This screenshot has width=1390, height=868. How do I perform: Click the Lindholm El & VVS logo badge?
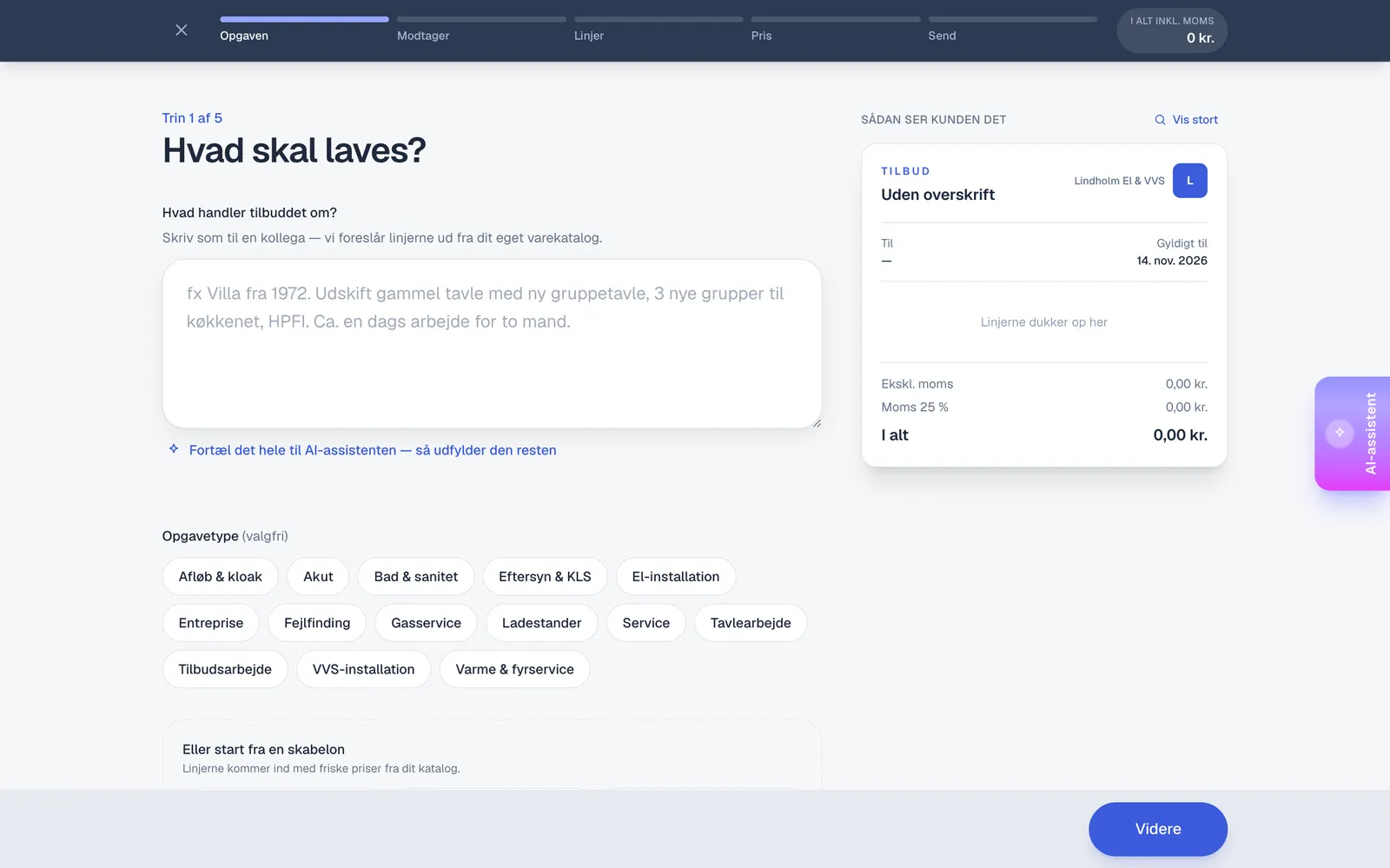tap(1189, 181)
